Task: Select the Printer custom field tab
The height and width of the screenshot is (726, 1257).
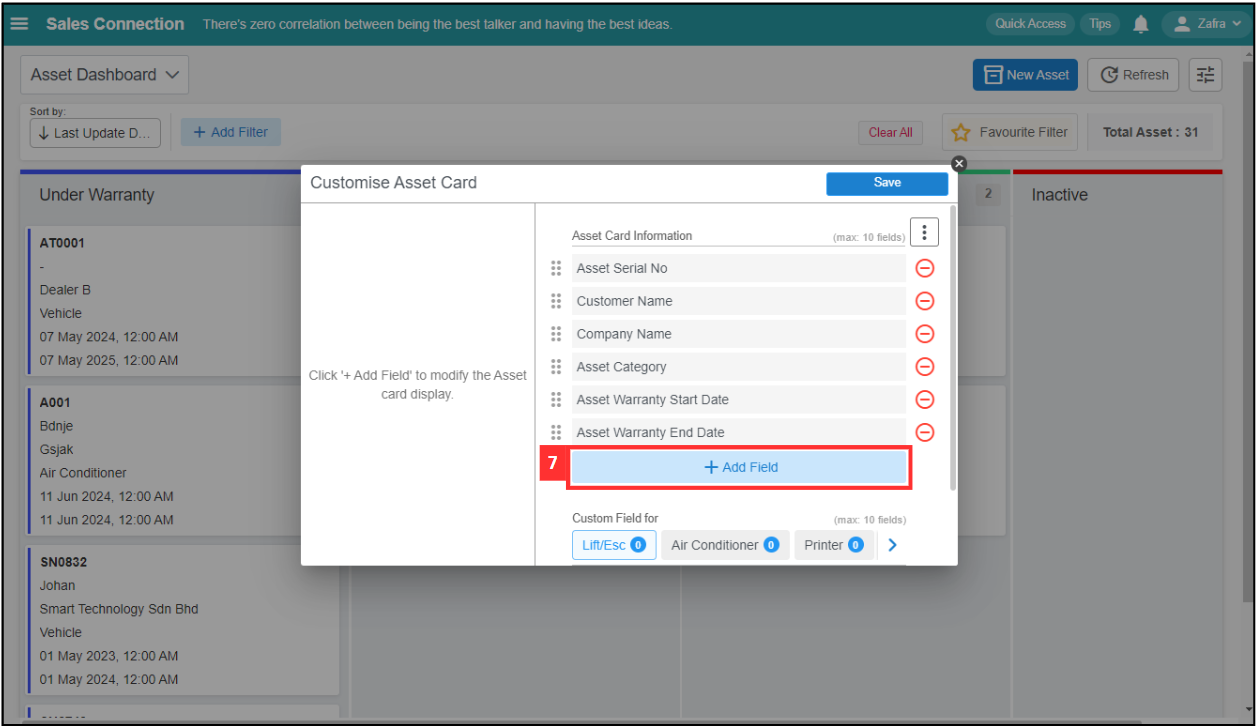Action: point(834,545)
